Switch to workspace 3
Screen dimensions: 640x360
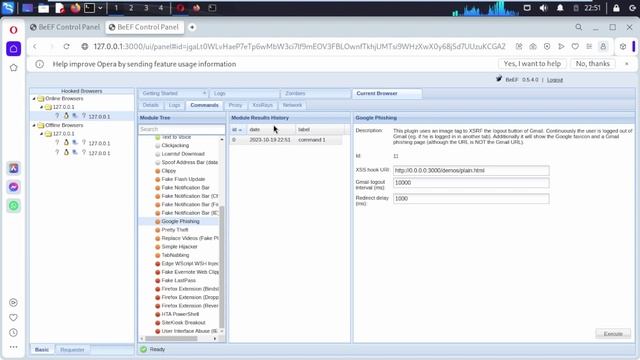[146, 8]
